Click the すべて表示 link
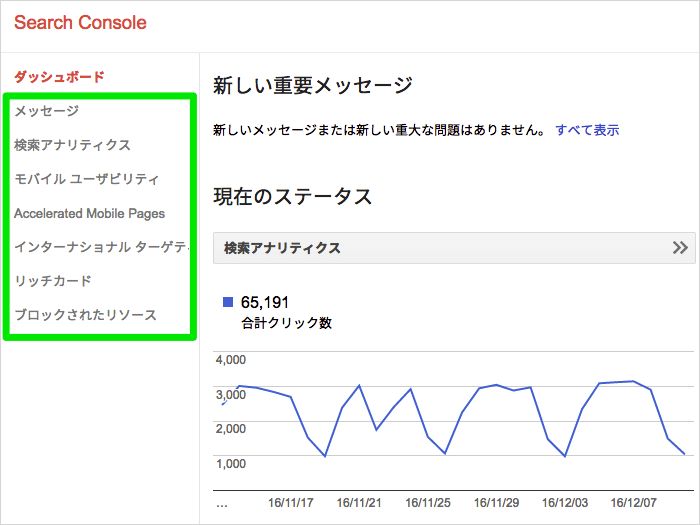The width and height of the screenshot is (700, 525). click(x=588, y=130)
